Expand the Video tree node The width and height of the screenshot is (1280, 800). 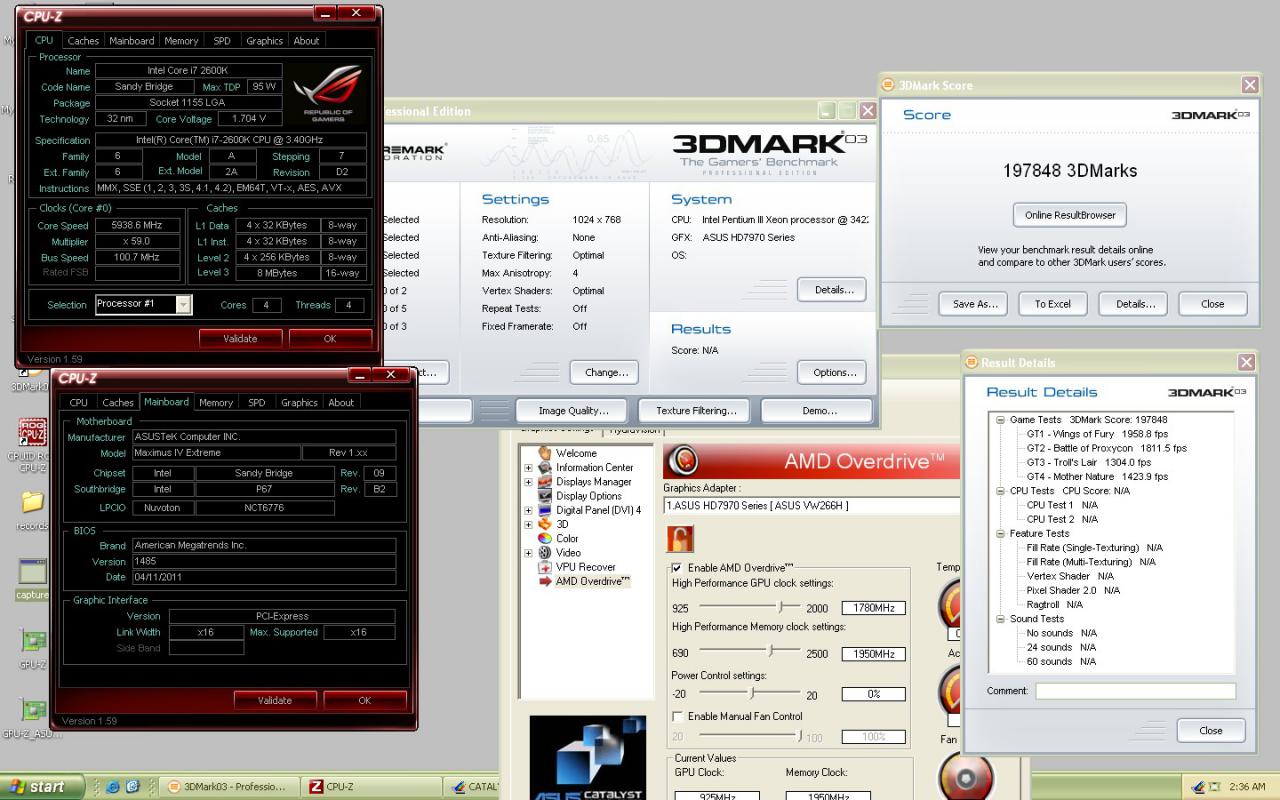[528, 552]
